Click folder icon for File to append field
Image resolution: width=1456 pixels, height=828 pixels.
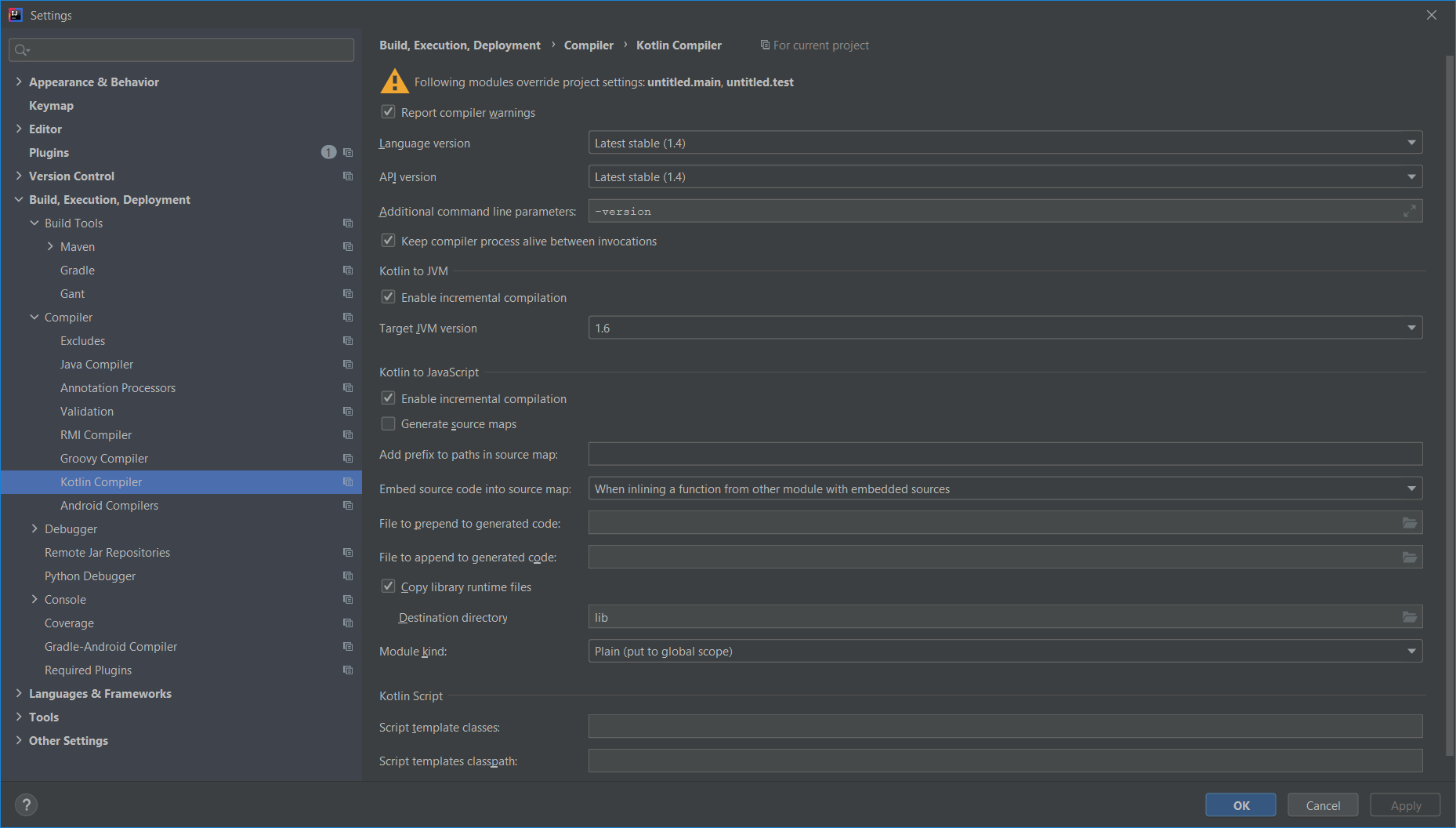pos(1409,557)
